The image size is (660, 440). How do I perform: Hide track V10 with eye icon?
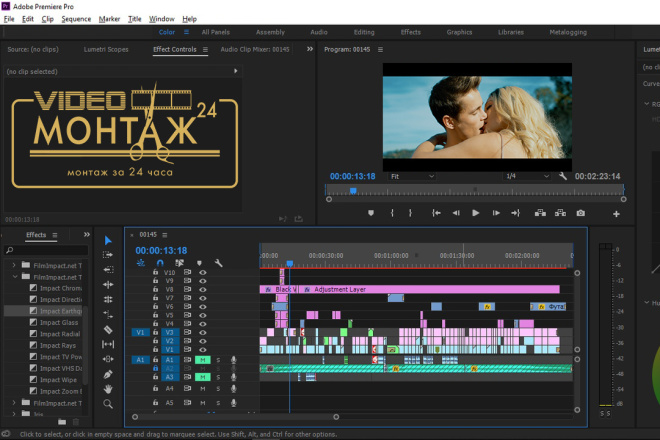point(203,272)
